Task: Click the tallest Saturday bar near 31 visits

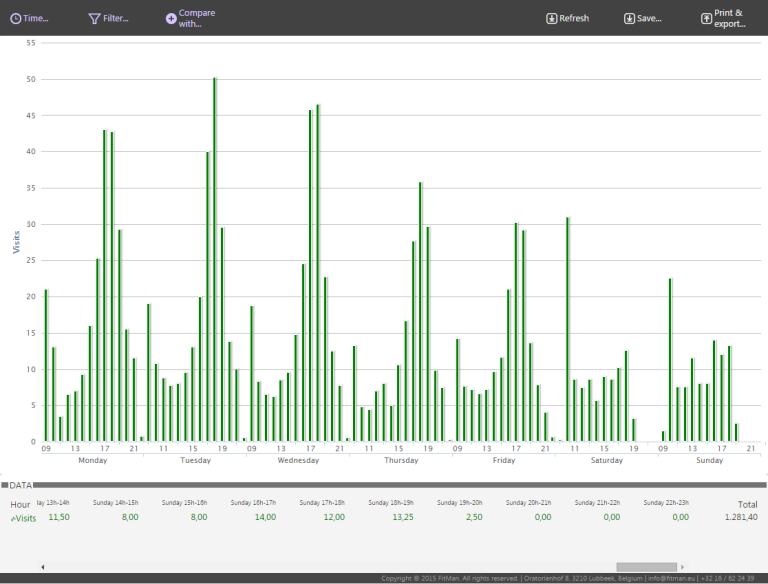Action: [x=568, y=329]
